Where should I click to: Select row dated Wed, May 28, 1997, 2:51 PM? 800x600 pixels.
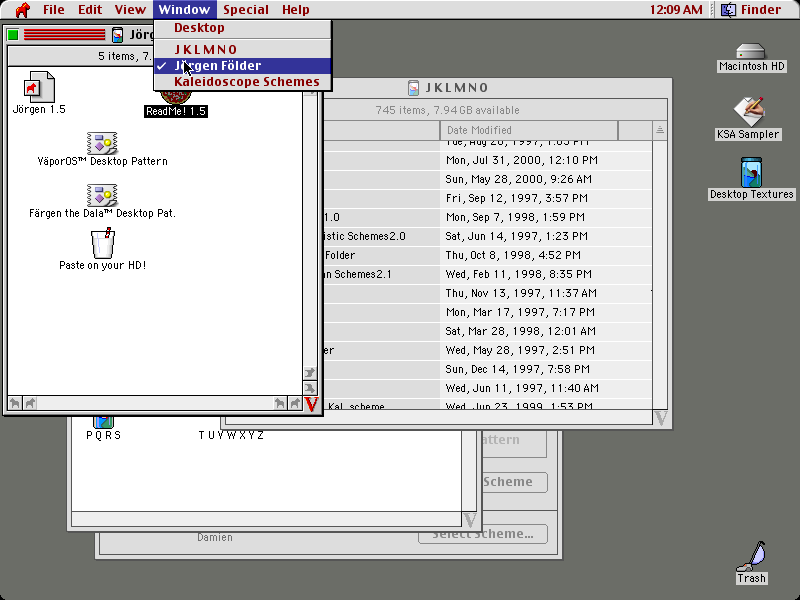(x=487, y=351)
